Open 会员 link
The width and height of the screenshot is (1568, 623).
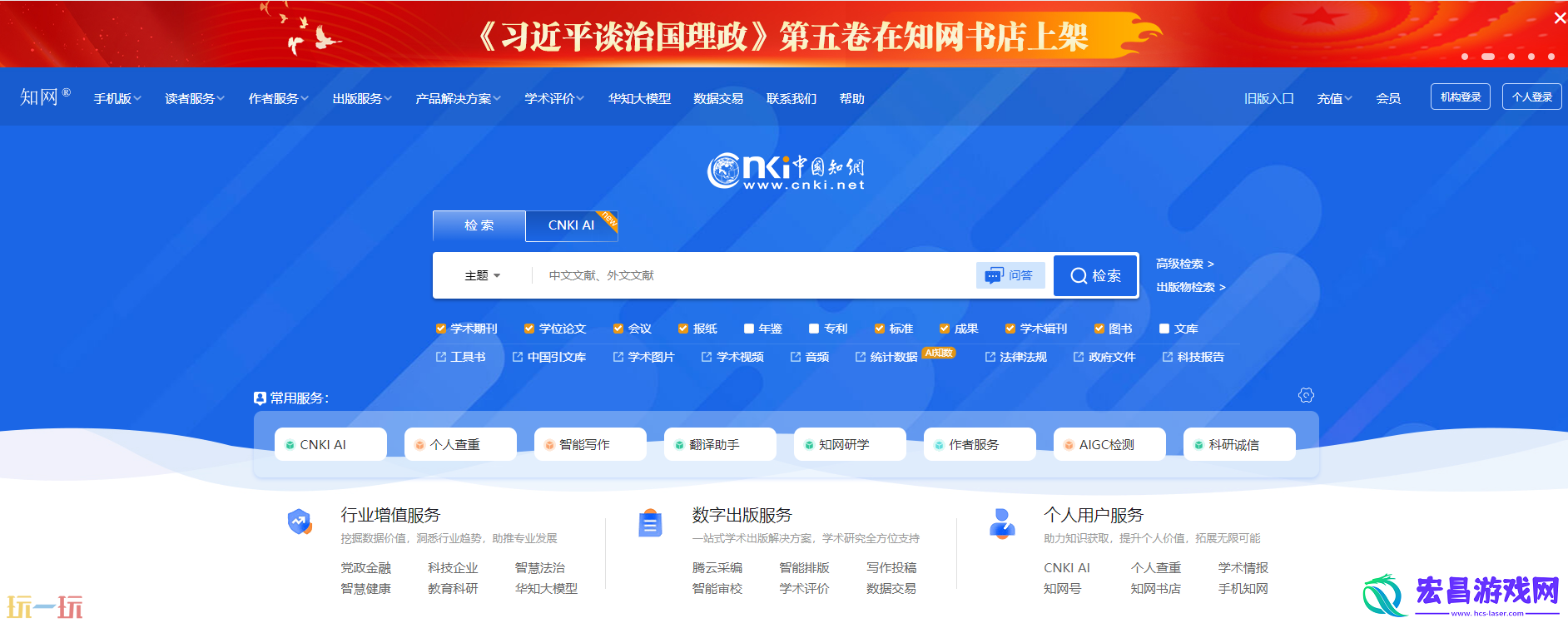pos(1388,98)
